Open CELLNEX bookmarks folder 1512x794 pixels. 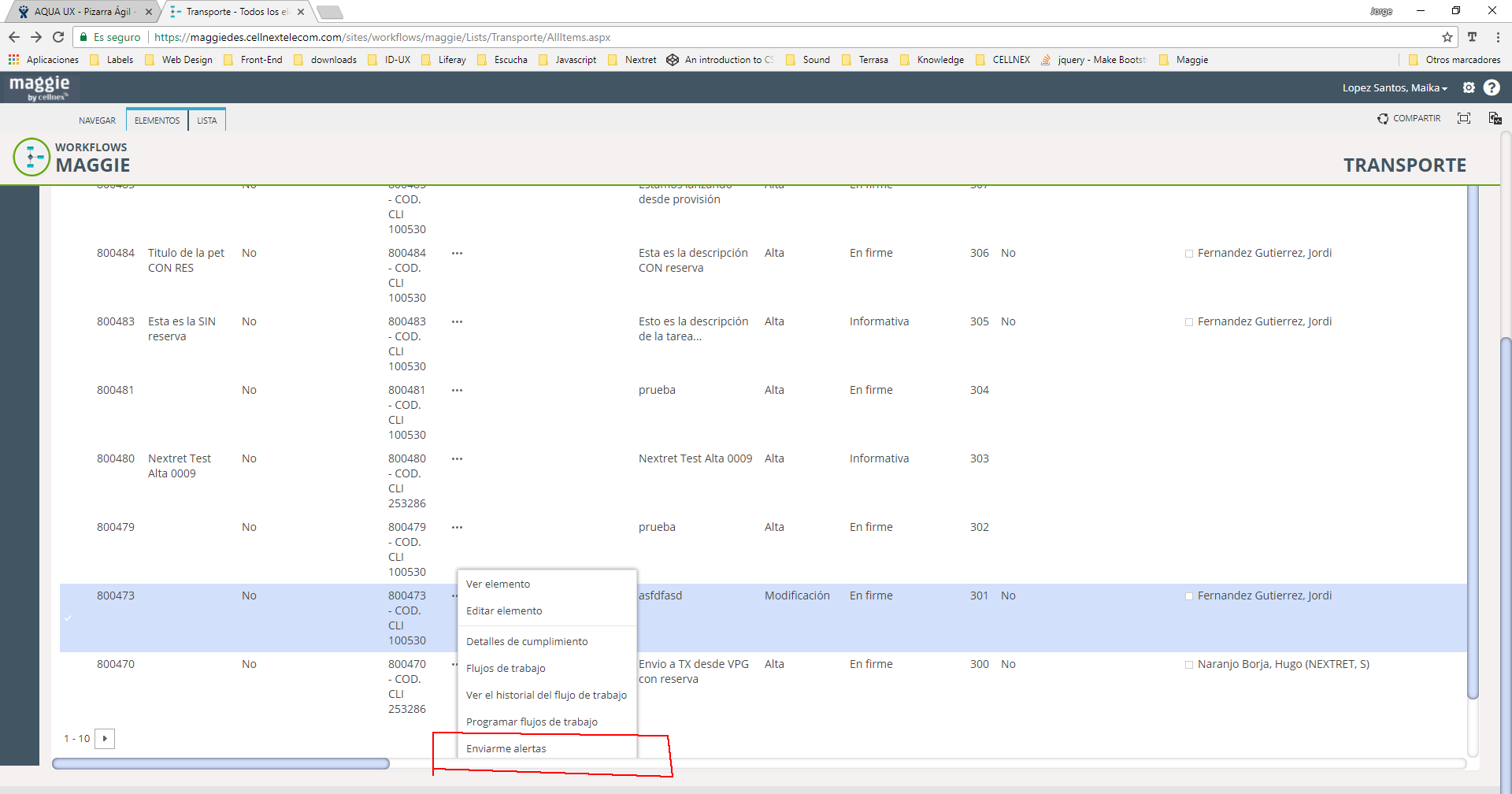[1002, 60]
